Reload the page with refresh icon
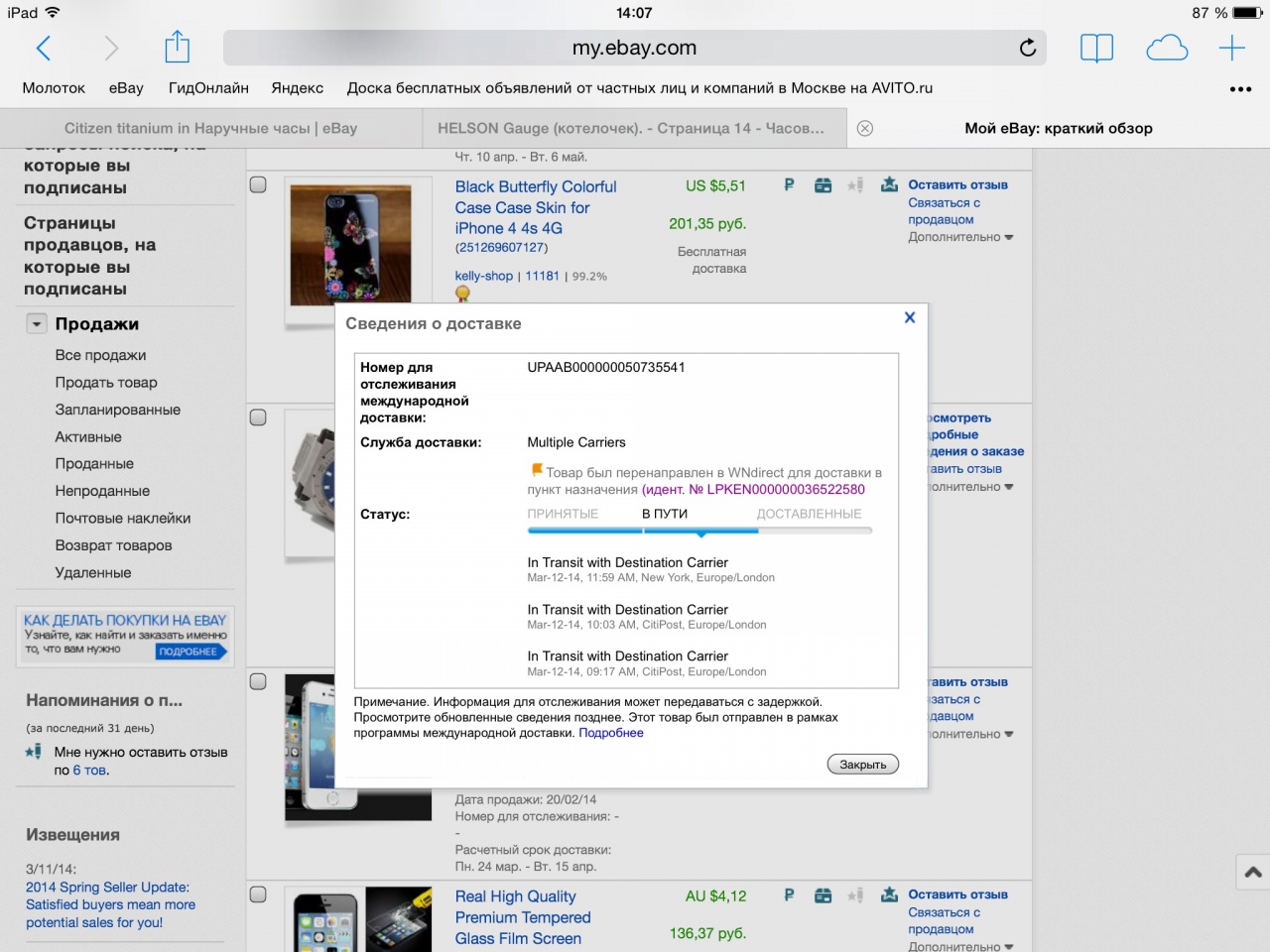 [1028, 48]
